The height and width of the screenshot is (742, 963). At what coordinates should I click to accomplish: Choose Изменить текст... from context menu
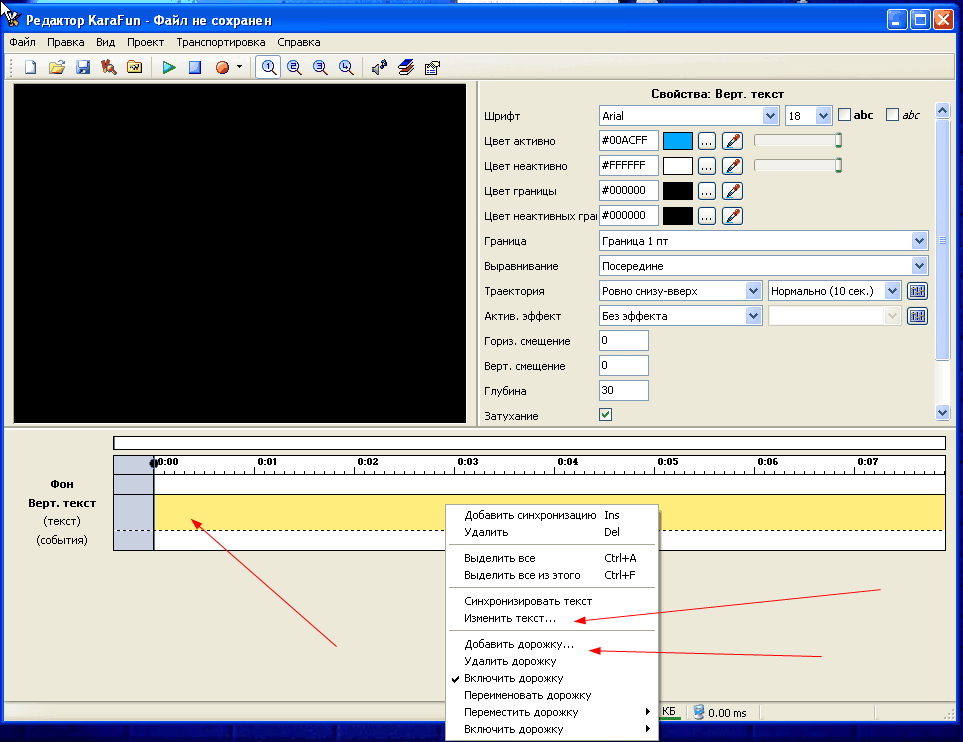point(552,619)
